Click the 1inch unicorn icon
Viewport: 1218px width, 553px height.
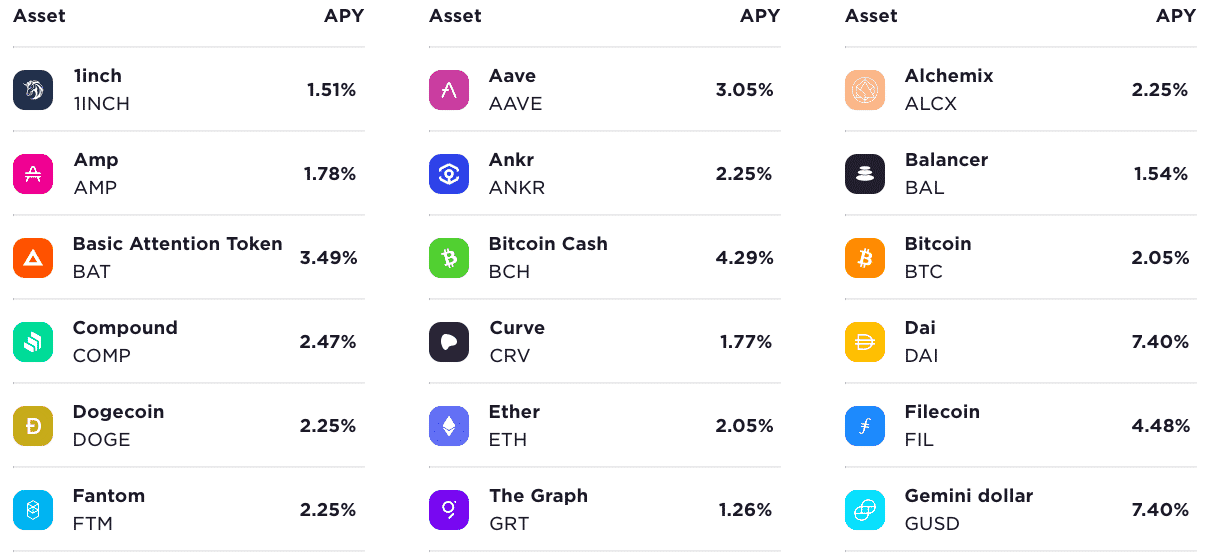(33, 90)
